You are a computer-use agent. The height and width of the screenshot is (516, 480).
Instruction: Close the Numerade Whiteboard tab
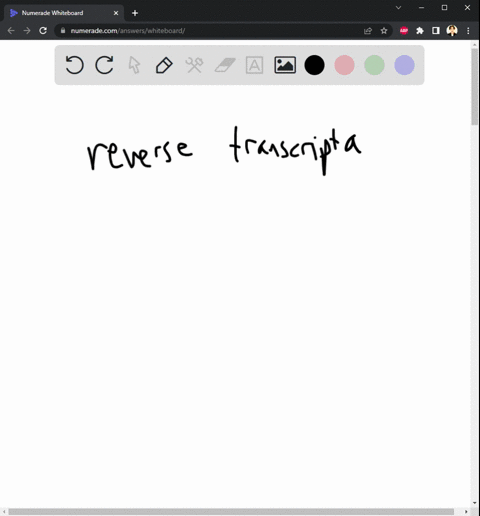(x=116, y=13)
